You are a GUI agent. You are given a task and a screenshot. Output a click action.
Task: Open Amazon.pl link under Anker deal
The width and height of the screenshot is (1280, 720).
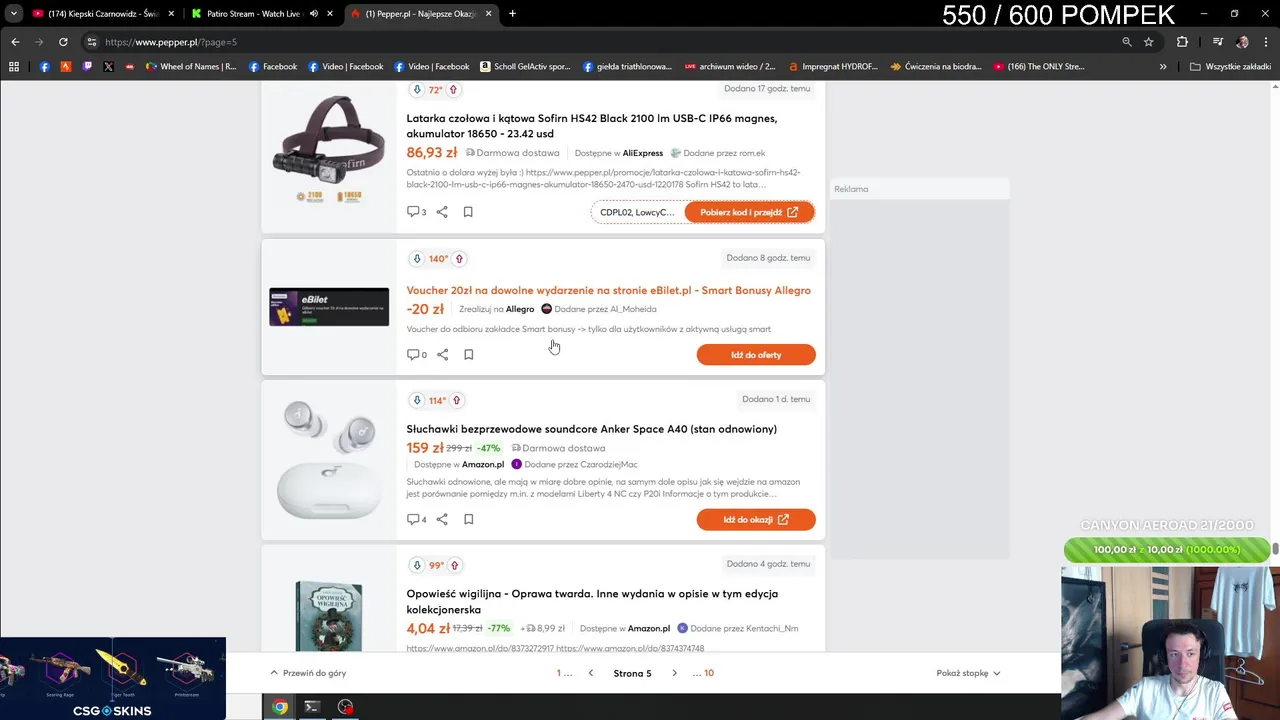coord(483,465)
